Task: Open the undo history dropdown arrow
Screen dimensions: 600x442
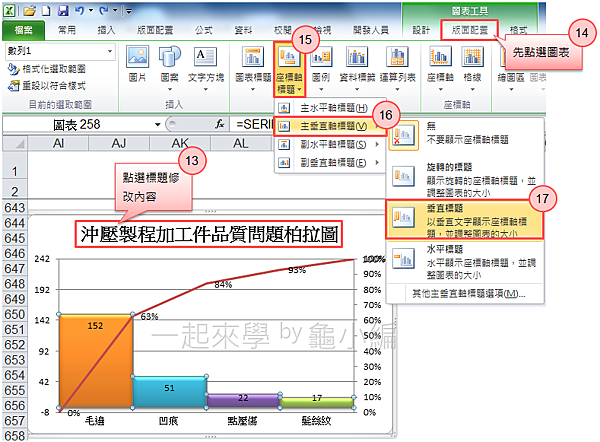Action: 91,11
